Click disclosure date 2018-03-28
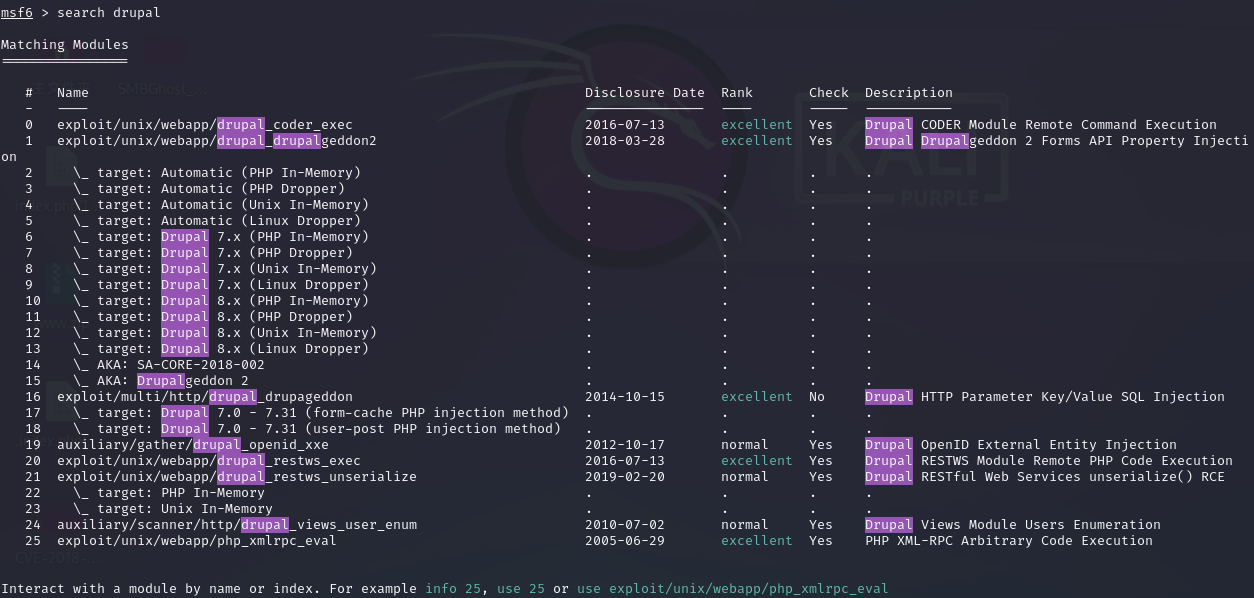1254x598 pixels. coord(625,141)
